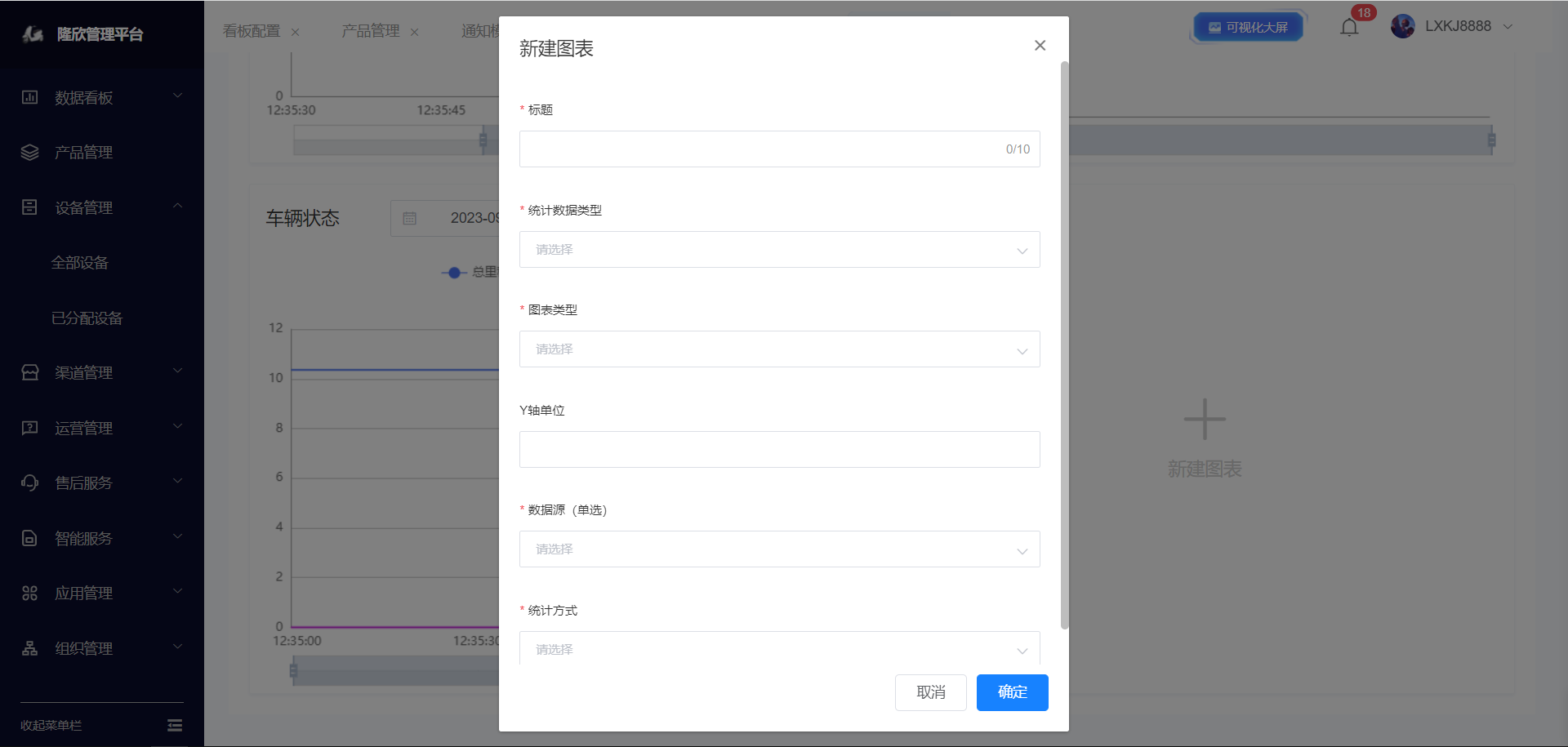Click the notification bell icon

1349,28
